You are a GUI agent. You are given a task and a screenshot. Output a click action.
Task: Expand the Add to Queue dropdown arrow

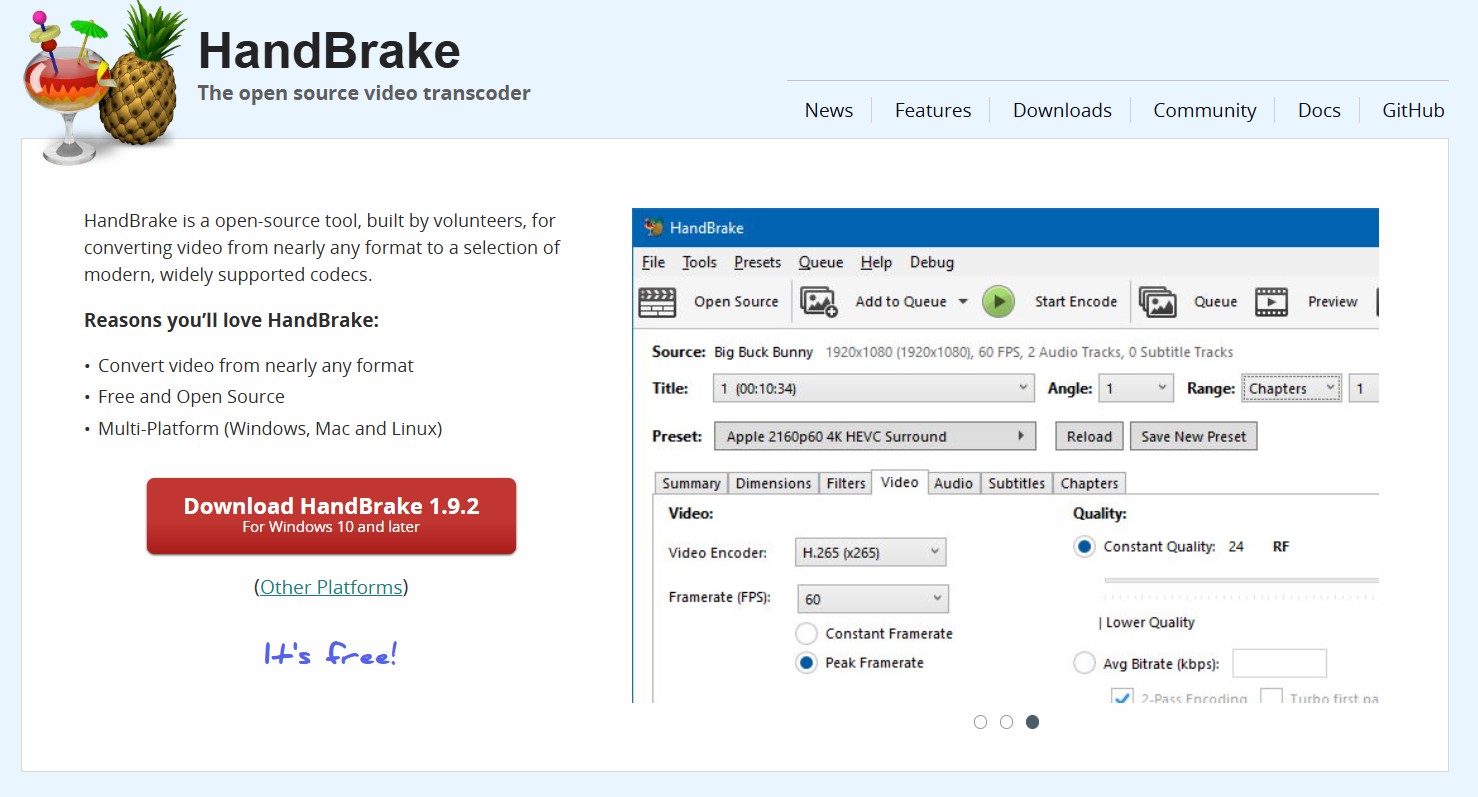pyautogui.click(x=963, y=302)
